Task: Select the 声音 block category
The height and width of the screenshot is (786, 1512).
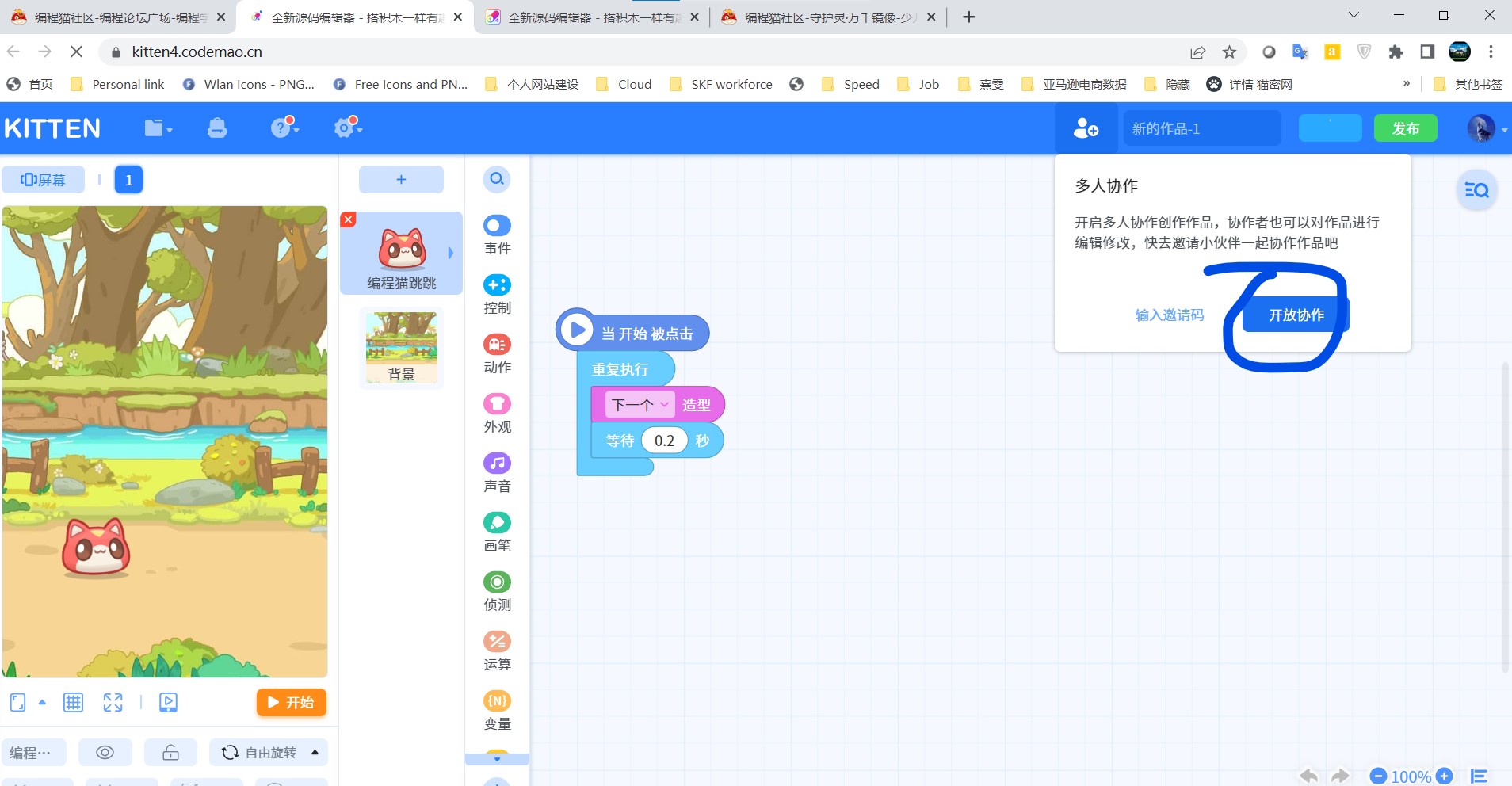Action: 497,474
